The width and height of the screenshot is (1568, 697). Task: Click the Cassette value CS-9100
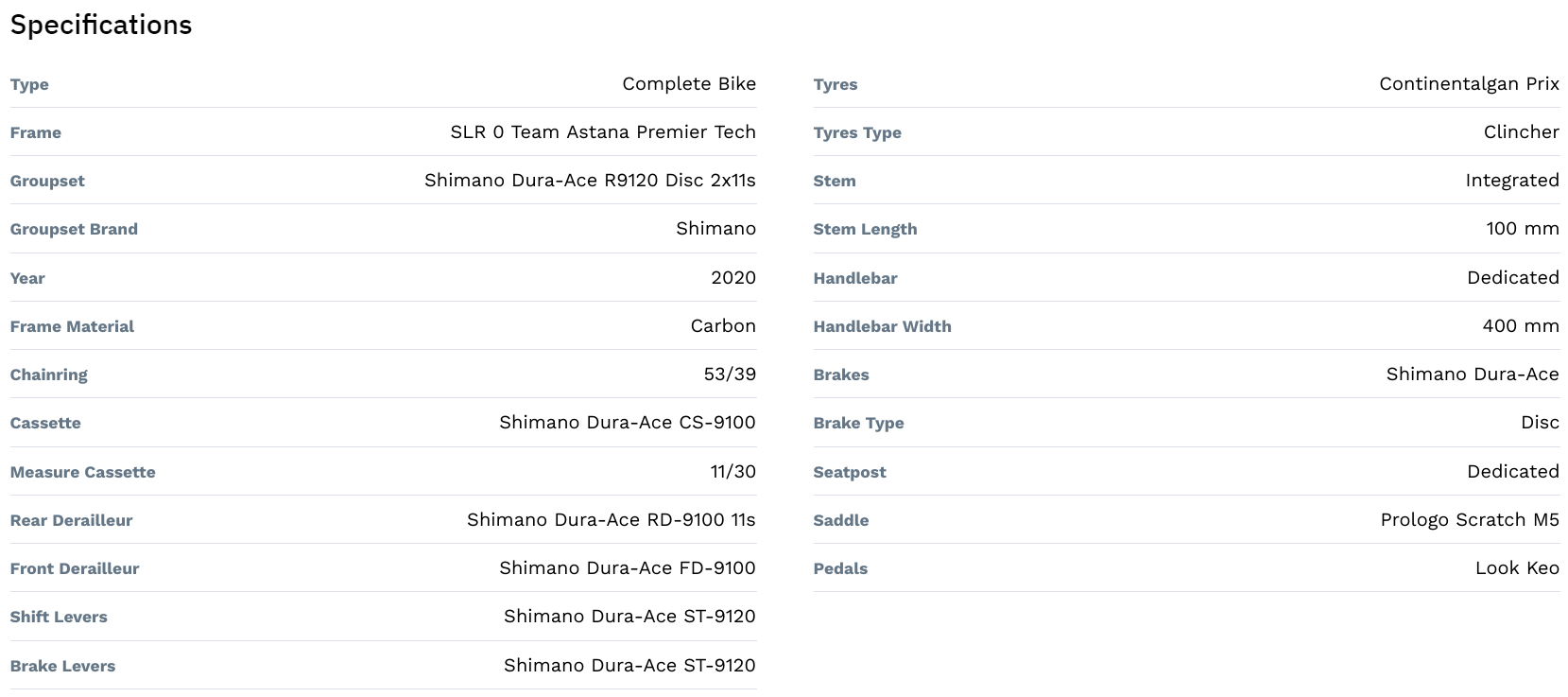(x=627, y=422)
